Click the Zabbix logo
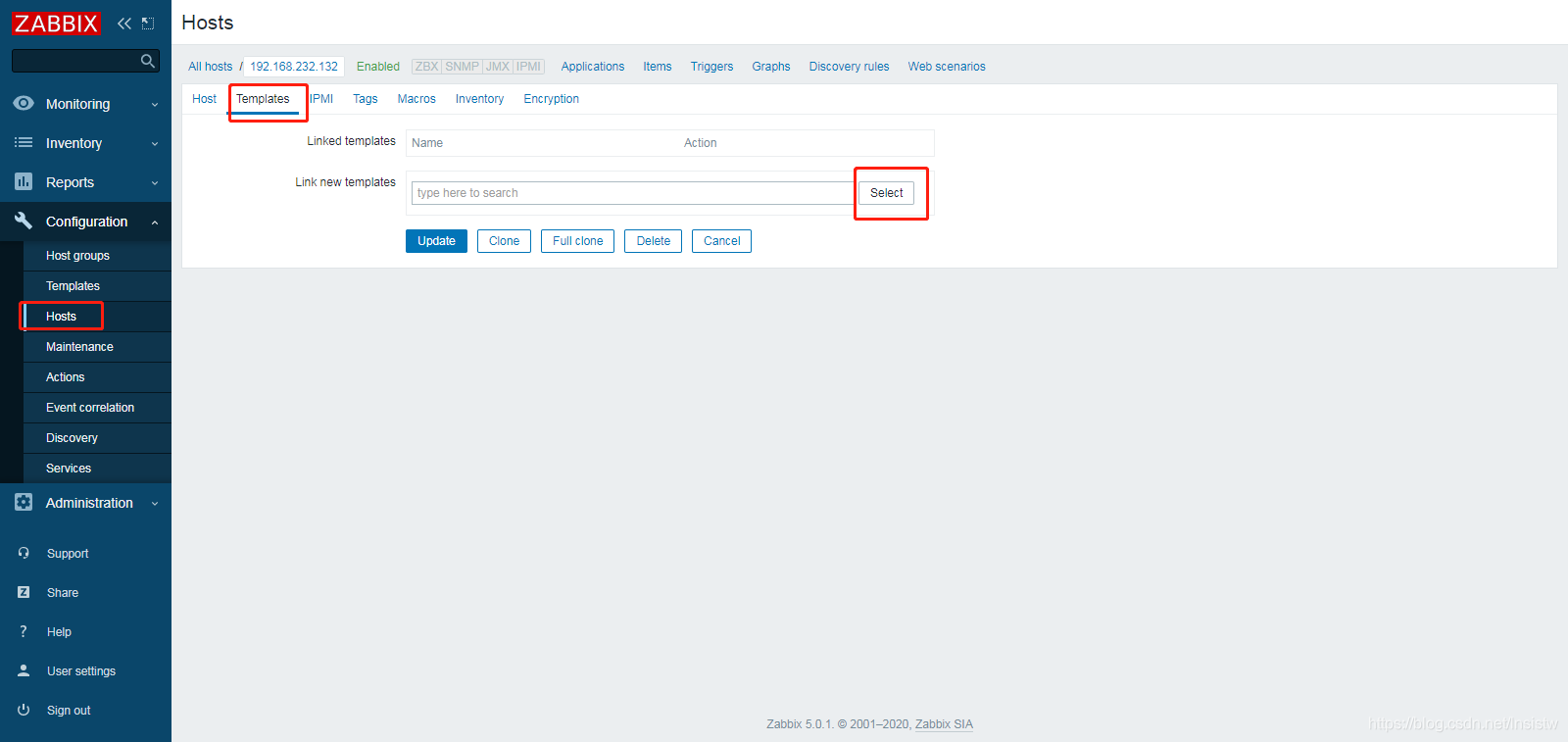Viewport: 1568px width, 742px height. [x=56, y=23]
